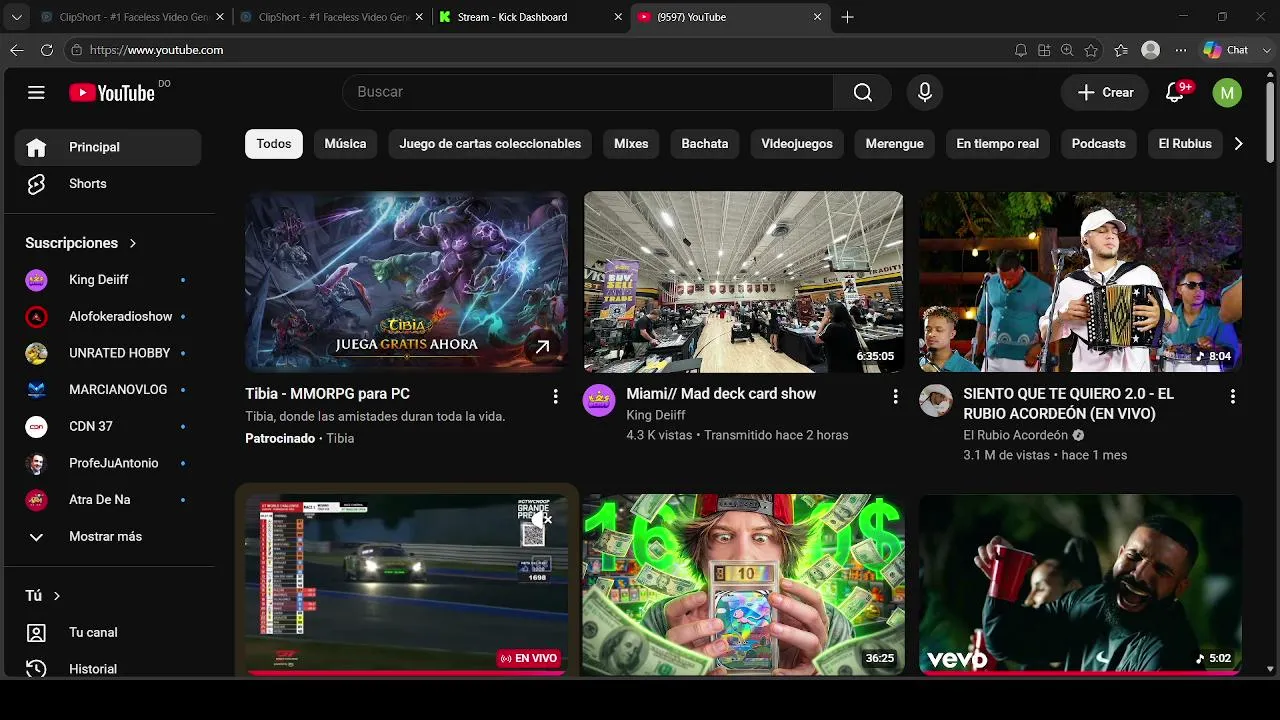Open the Tibia JUEGA GRATIS AHORA thumbnail
The height and width of the screenshot is (720, 1280).
[x=406, y=282]
